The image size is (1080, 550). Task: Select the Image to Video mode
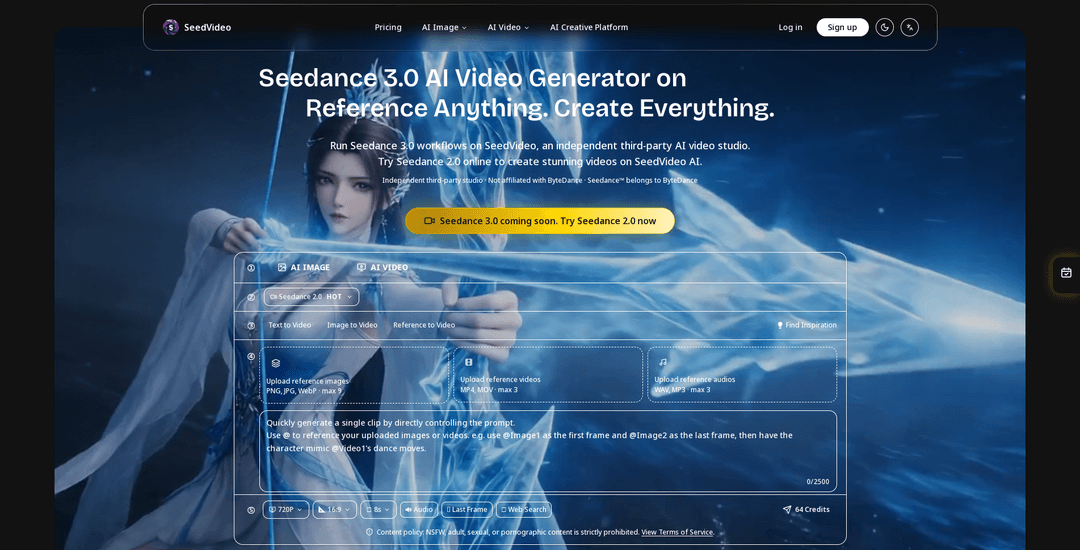352,325
